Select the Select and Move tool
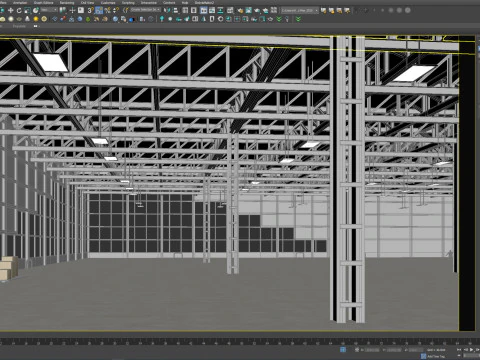 pos(11,10)
